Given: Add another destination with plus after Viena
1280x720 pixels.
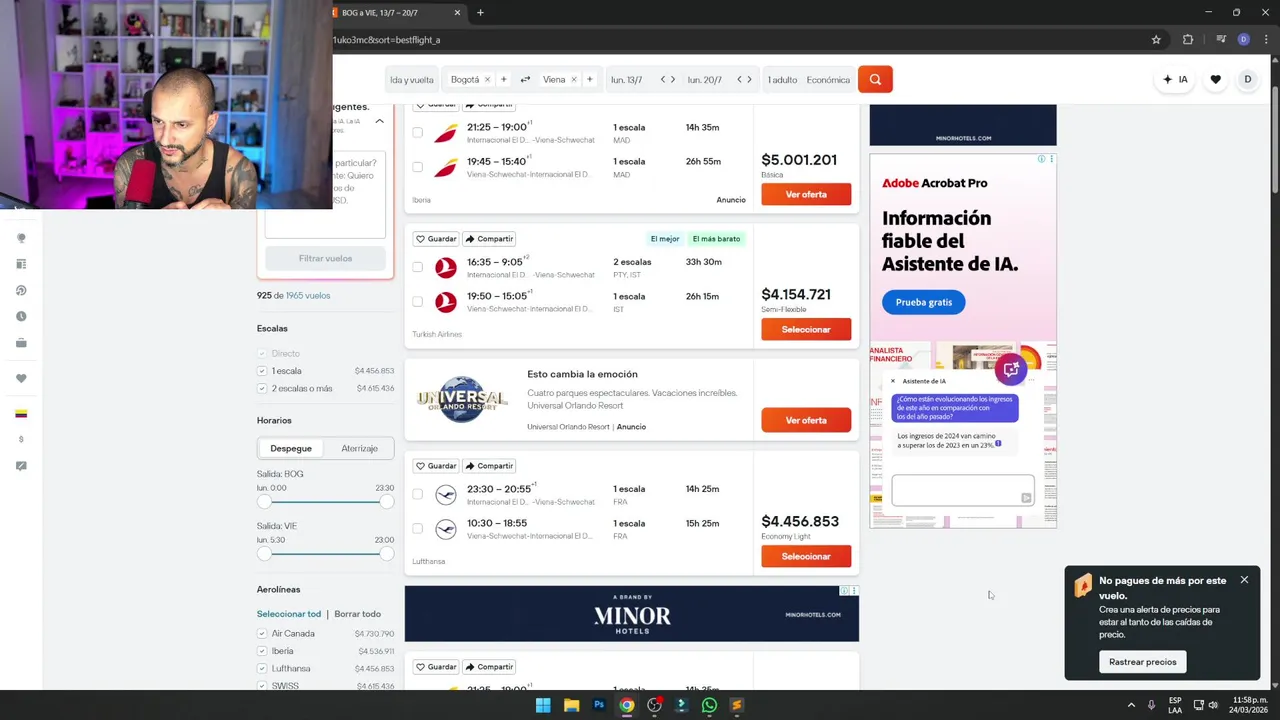Looking at the screenshot, I should click(x=590, y=80).
